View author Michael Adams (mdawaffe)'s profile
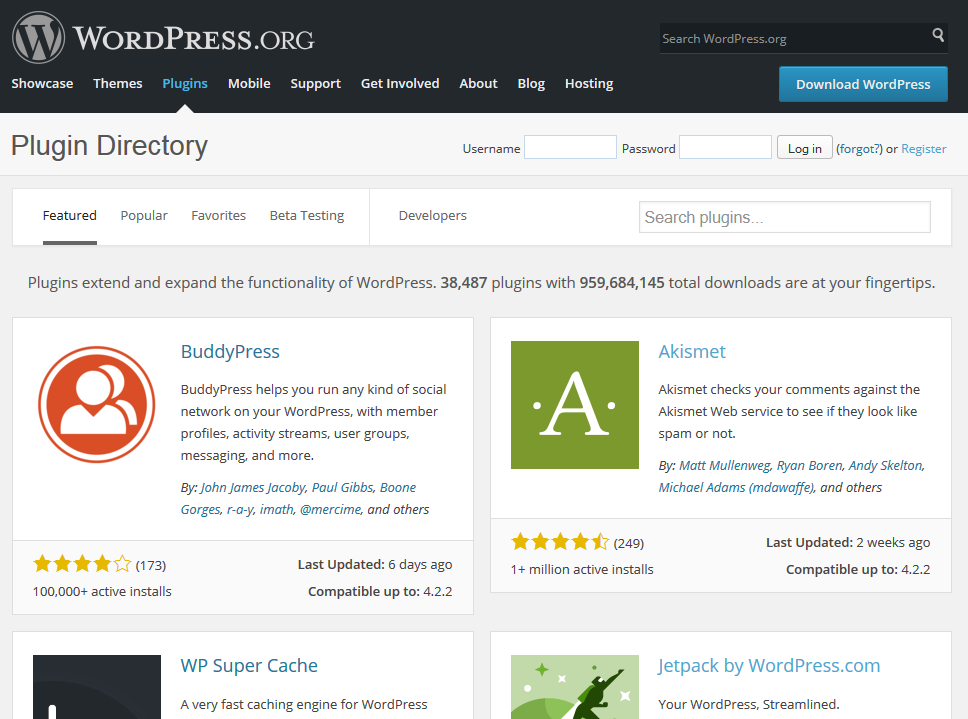This screenshot has height=719, width=968. tap(737, 488)
